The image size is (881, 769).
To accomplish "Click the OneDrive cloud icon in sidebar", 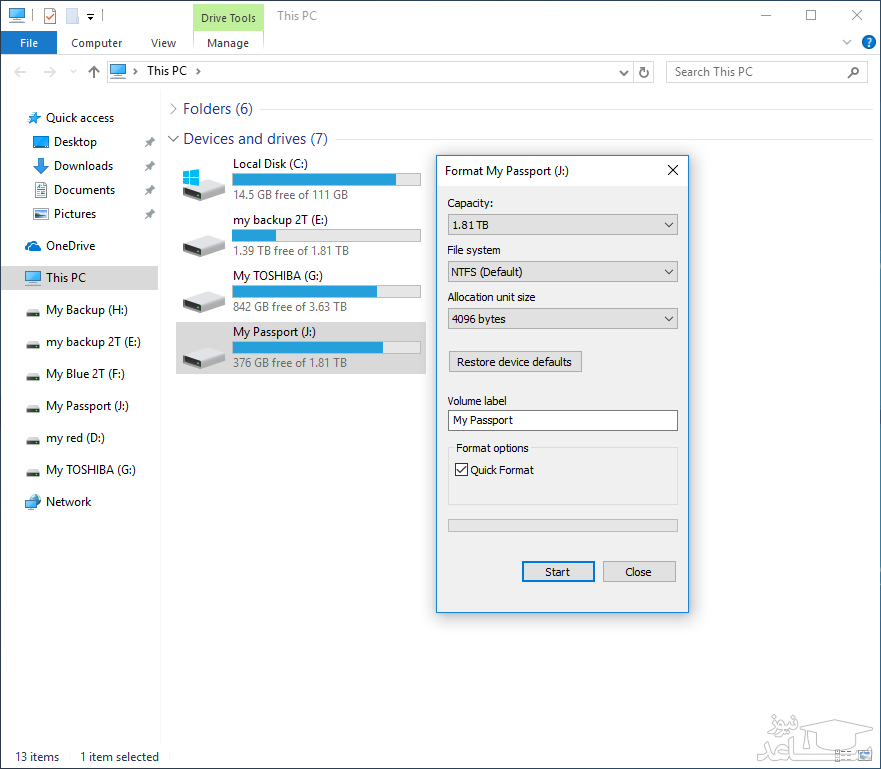I will (33, 246).
